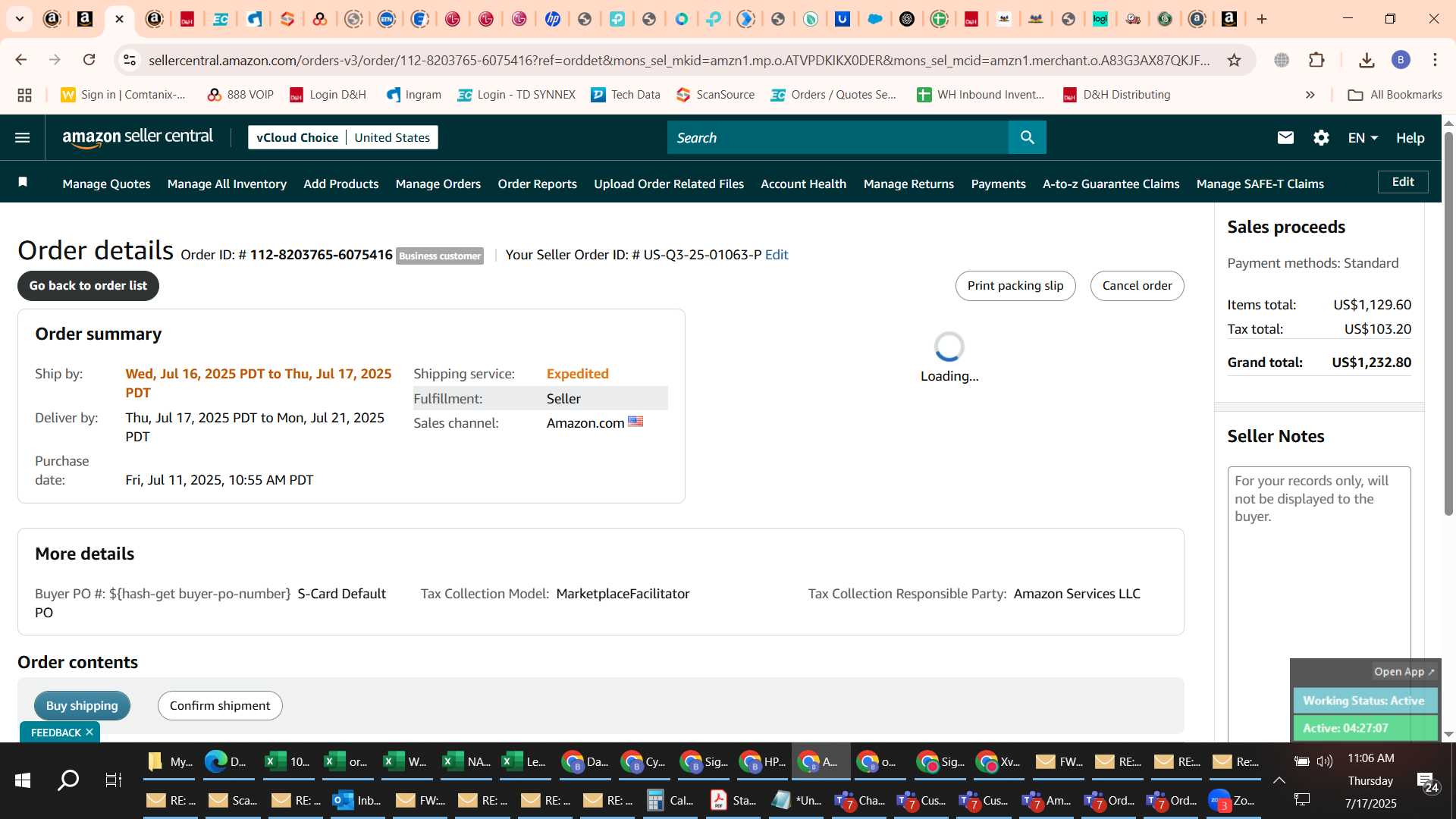Viewport: 1456px width, 819px height.
Task: Click Open App in the status widget
Action: click(1404, 672)
